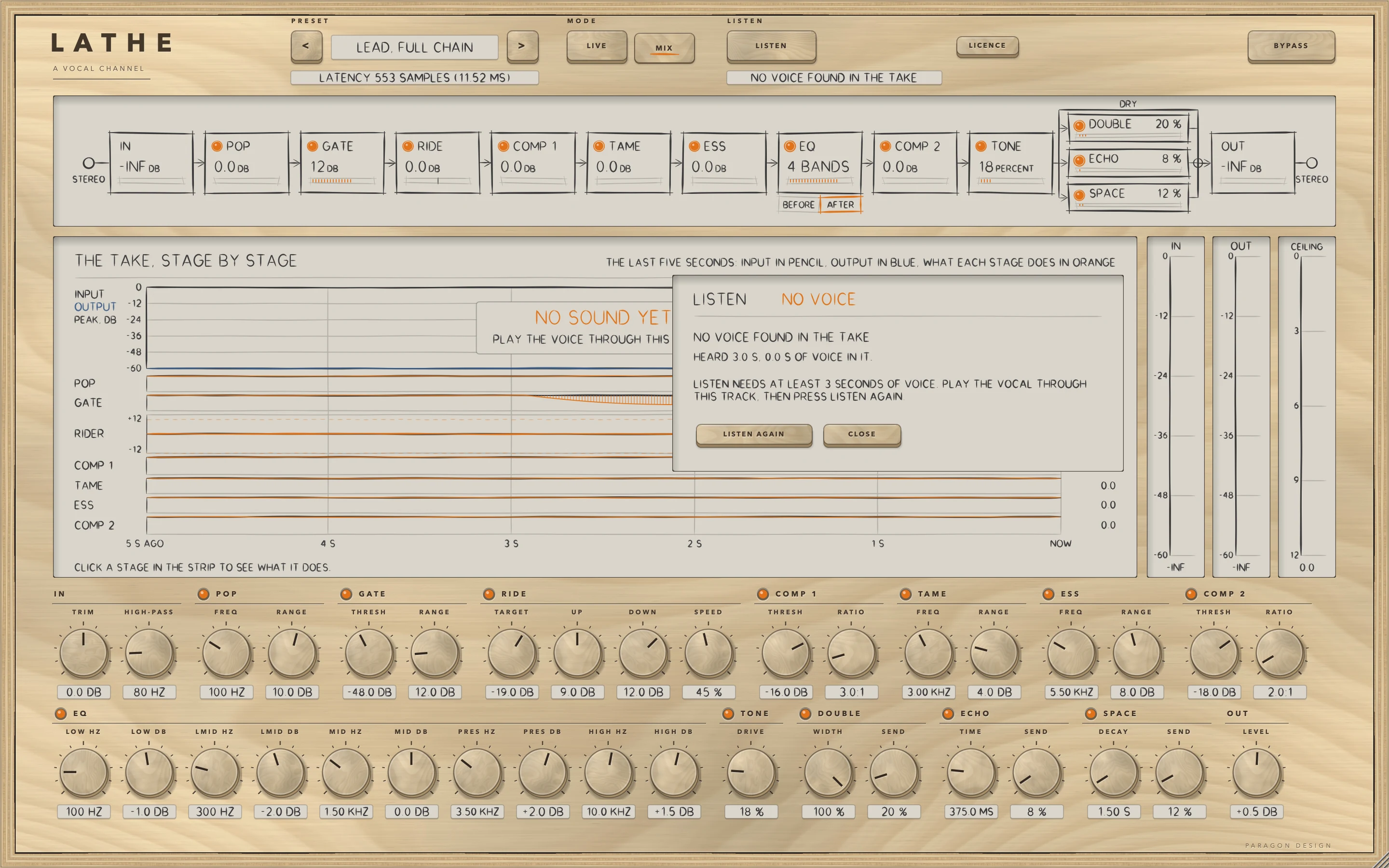Viewport: 1389px width, 868px height.
Task: Close the Listen no-voice dialog
Action: tap(861, 434)
